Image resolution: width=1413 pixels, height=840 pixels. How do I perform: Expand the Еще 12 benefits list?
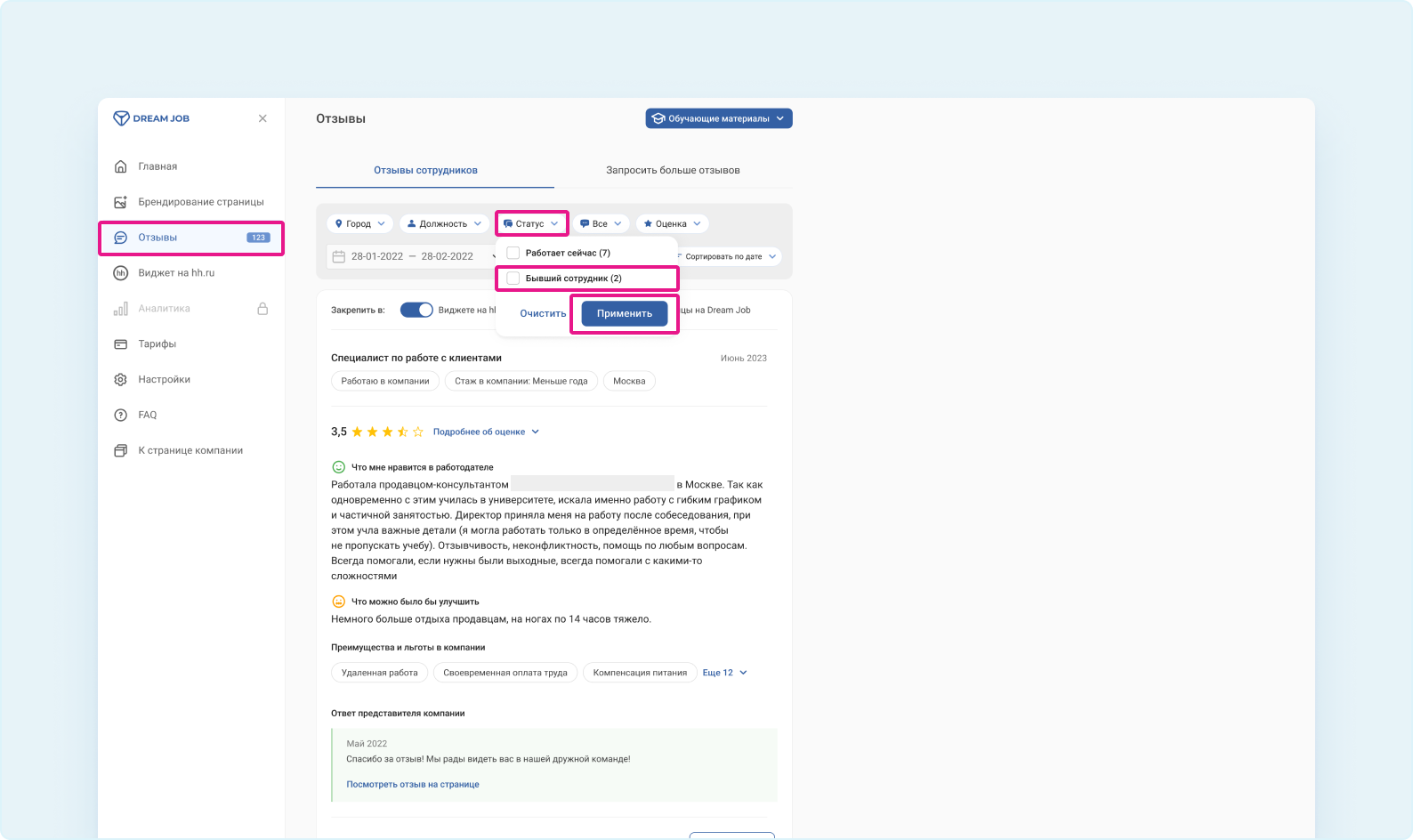click(724, 673)
